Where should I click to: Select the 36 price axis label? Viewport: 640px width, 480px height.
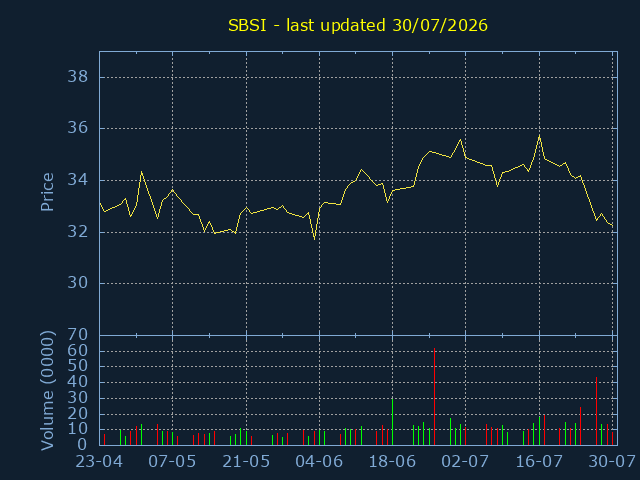point(78,128)
